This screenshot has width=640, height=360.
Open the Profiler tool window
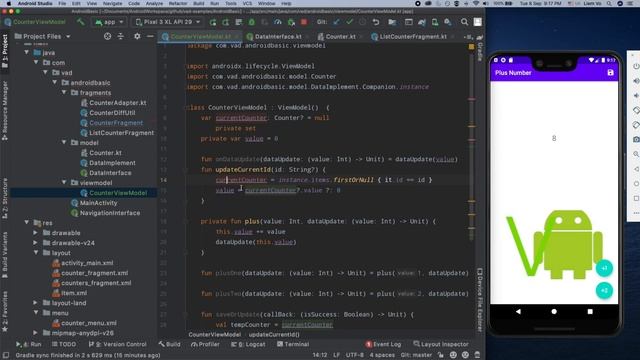tap(205, 344)
